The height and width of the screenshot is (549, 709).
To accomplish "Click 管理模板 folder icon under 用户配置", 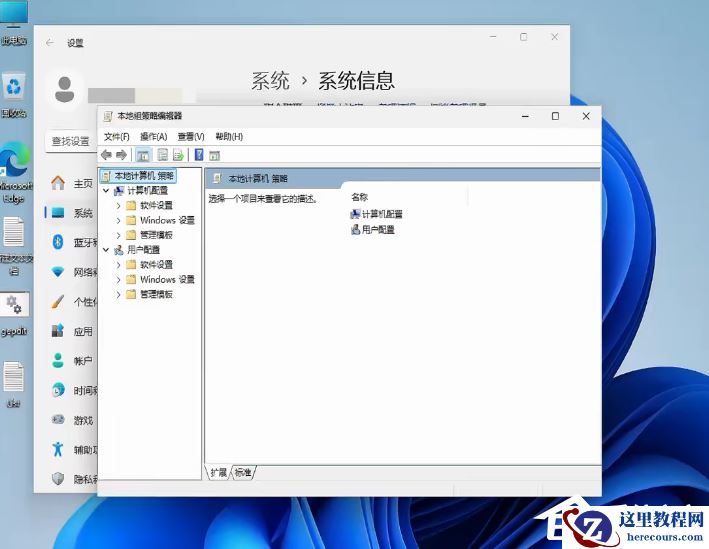I will point(131,294).
